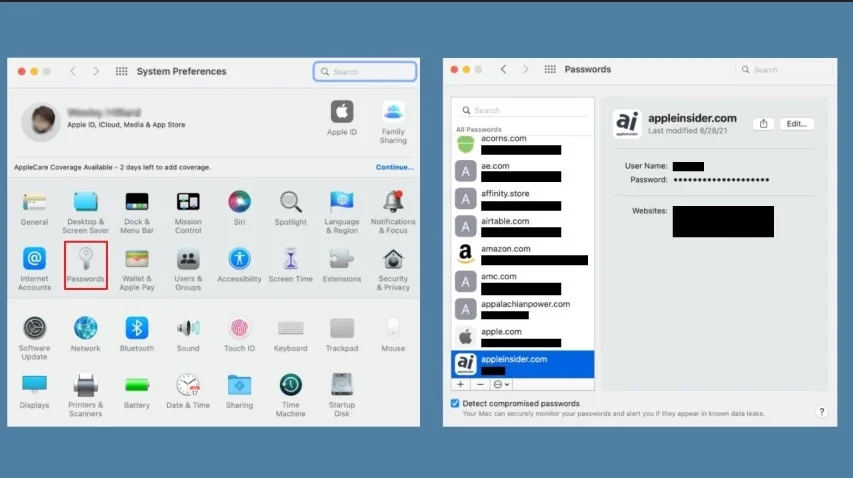Screen dimensions: 853x478
Task: Select the ae.com password entry
Action: [x=522, y=171]
